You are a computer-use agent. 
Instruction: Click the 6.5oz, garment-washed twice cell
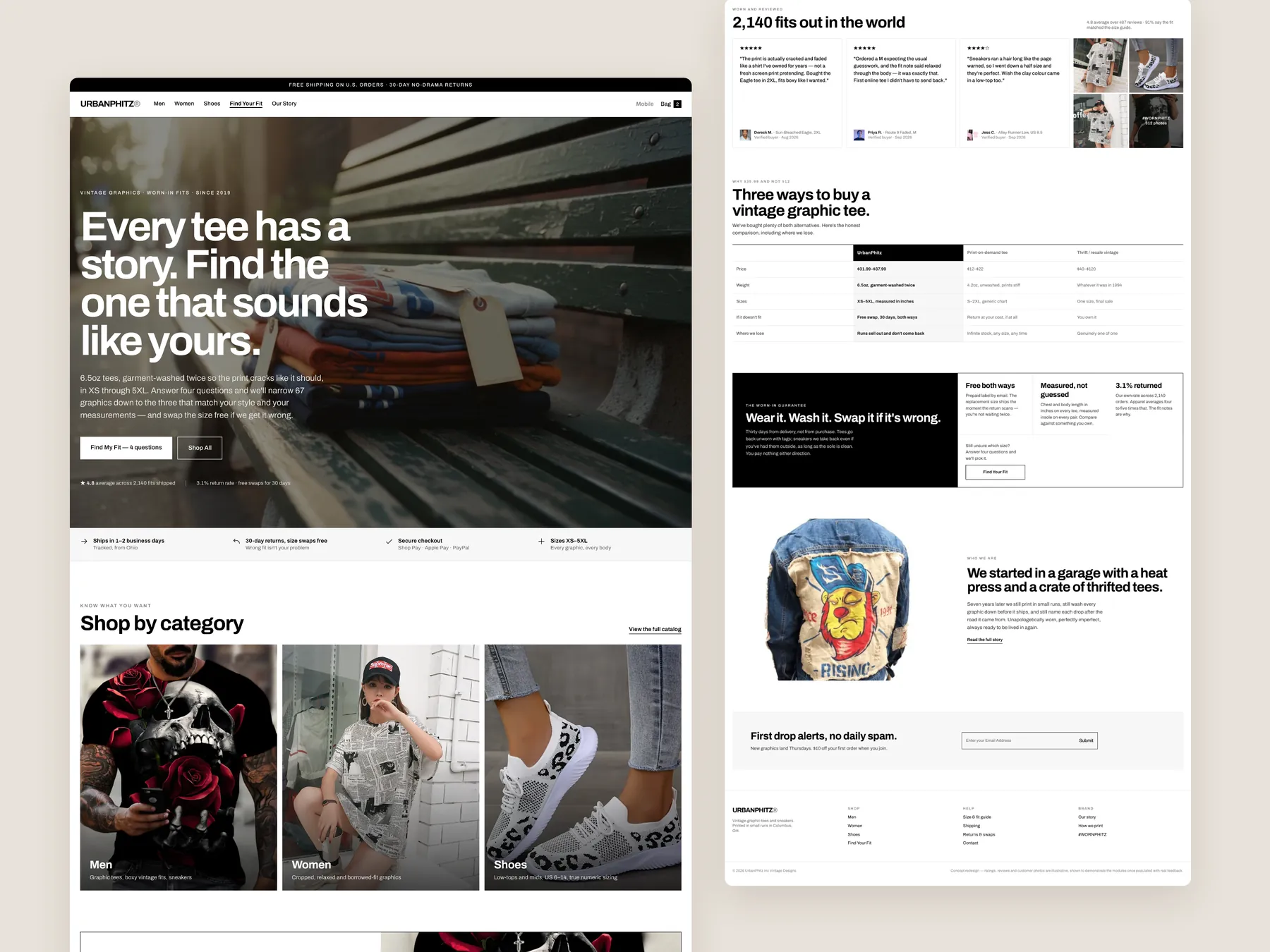pos(885,285)
